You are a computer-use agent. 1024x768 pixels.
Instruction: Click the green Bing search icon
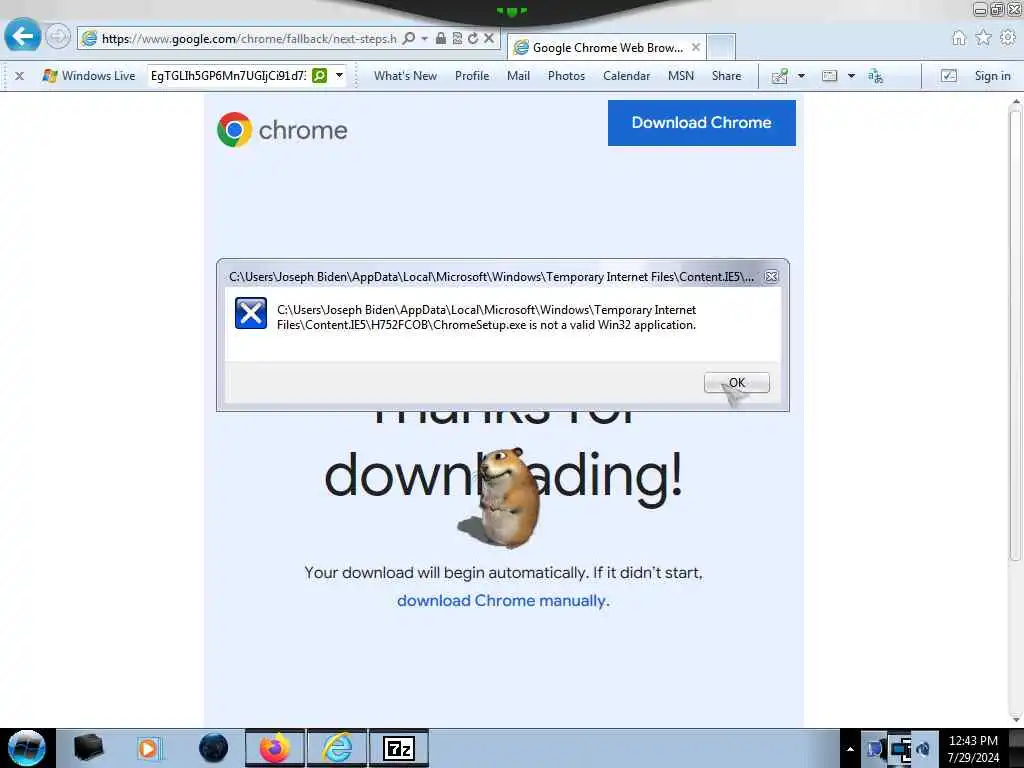point(319,76)
